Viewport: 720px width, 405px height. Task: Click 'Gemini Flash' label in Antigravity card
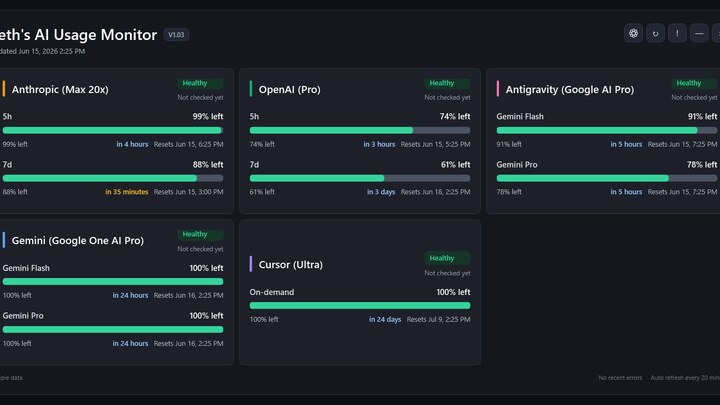(520, 117)
